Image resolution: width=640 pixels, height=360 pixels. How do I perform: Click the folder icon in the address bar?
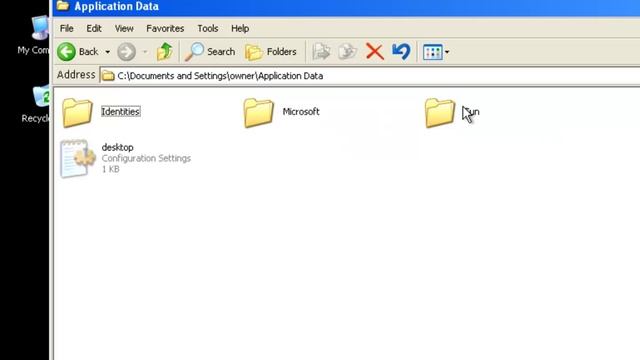click(x=108, y=76)
